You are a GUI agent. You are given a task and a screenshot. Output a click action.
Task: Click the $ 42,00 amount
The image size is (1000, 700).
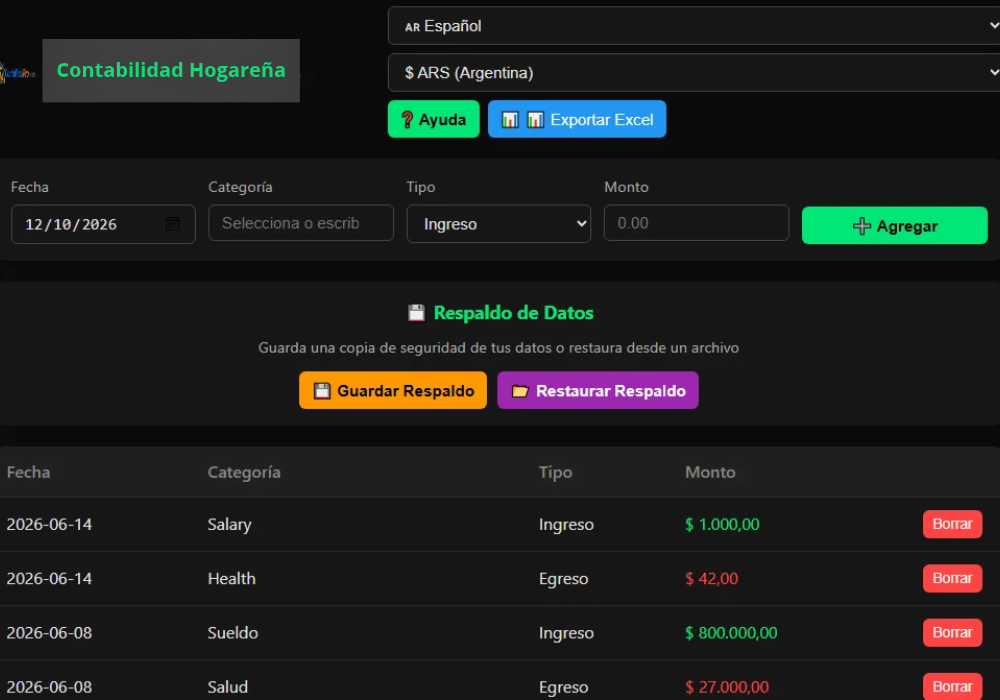(711, 578)
